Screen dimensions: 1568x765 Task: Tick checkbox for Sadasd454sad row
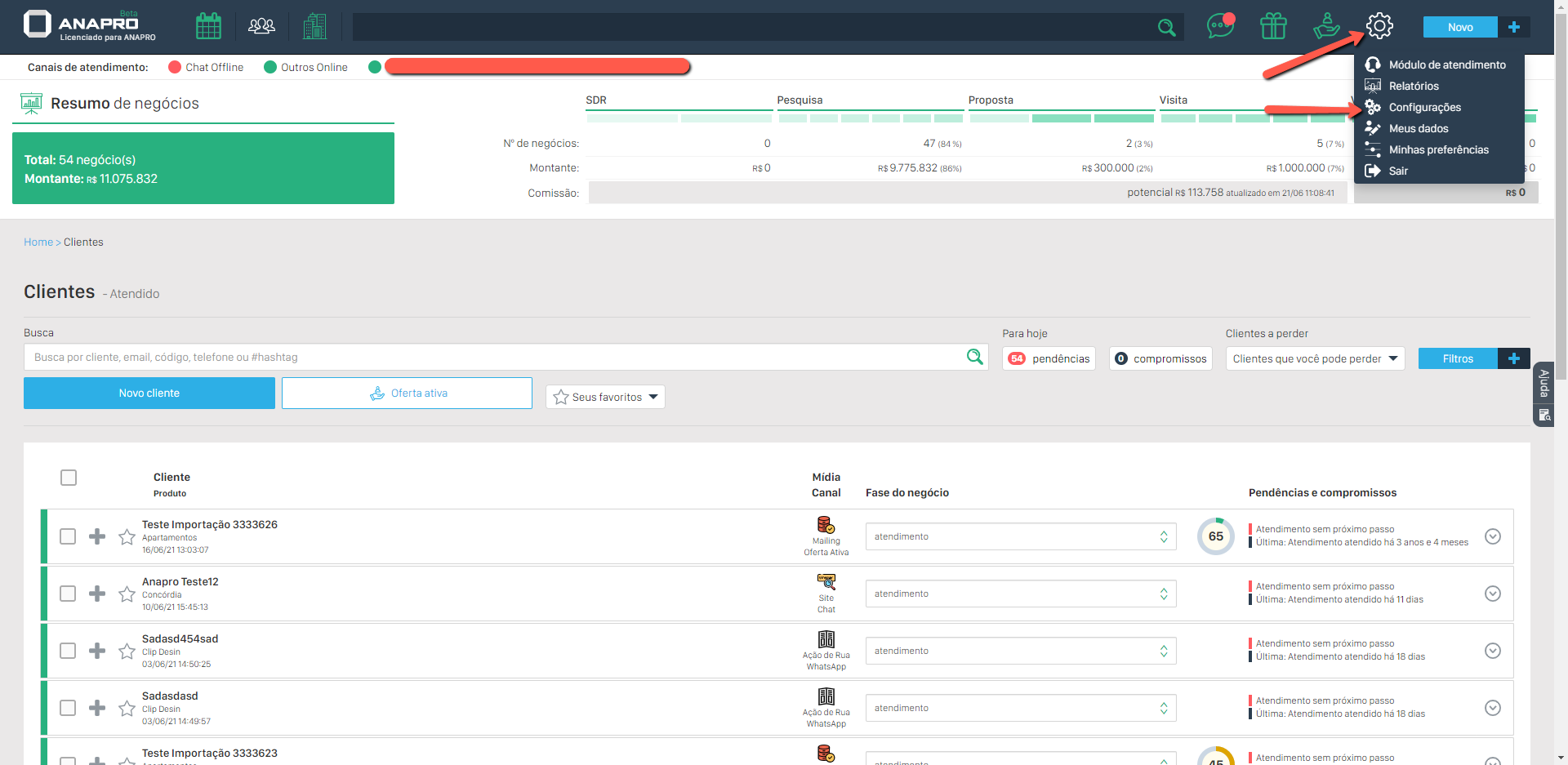click(x=68, y=651)
